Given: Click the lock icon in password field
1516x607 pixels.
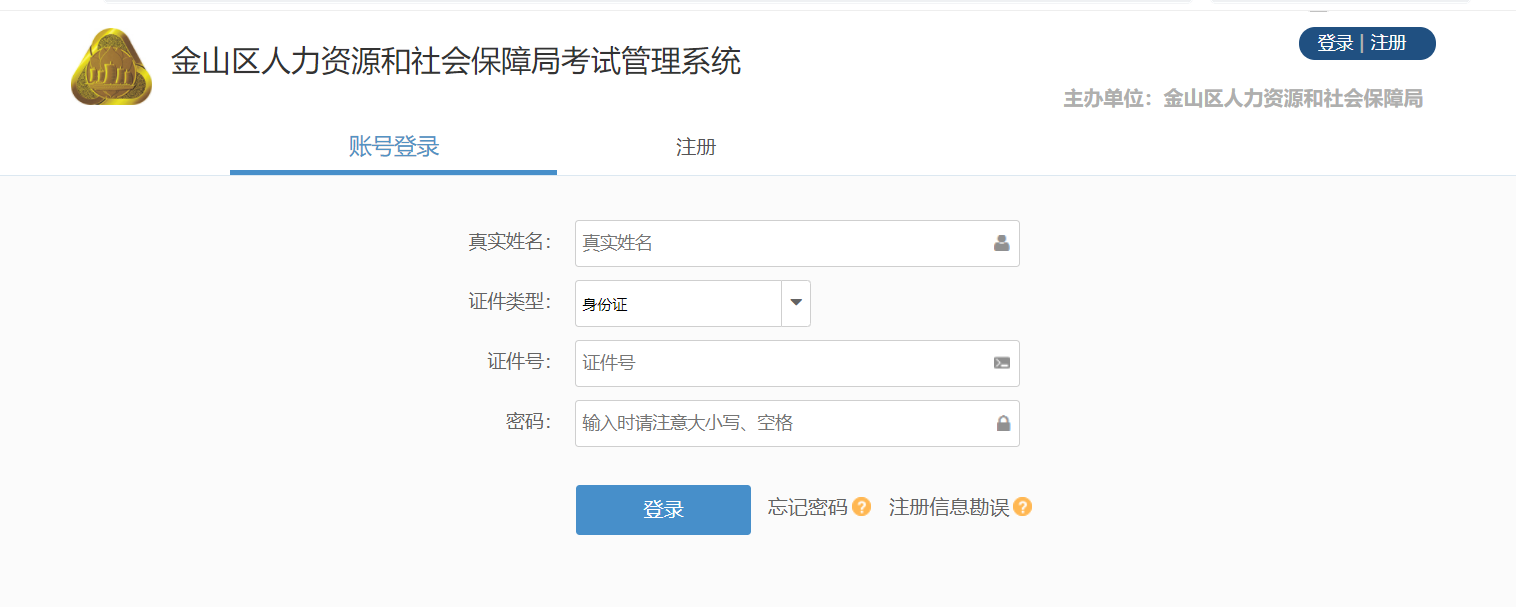Looking at the screenshot, I should [x=1003, y=423].
